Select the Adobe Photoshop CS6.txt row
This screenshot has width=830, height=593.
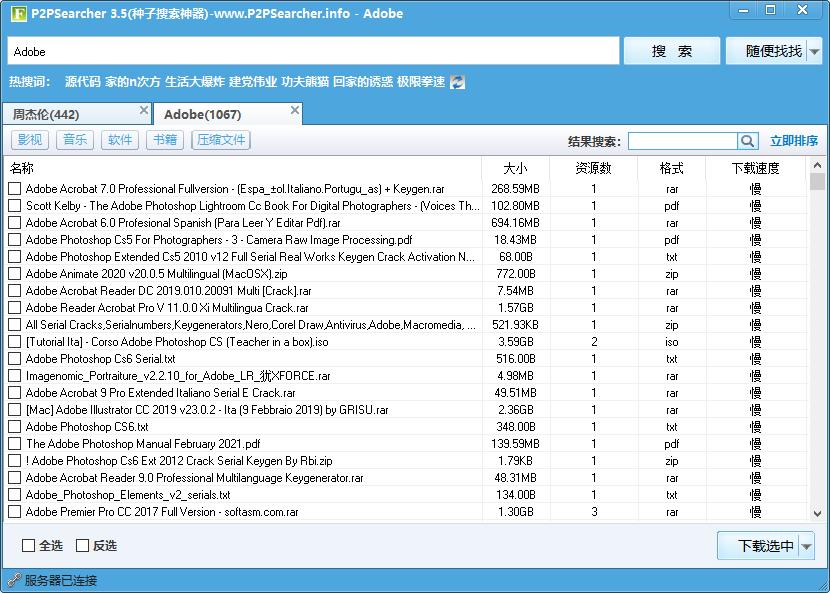[x=405, y=427]
